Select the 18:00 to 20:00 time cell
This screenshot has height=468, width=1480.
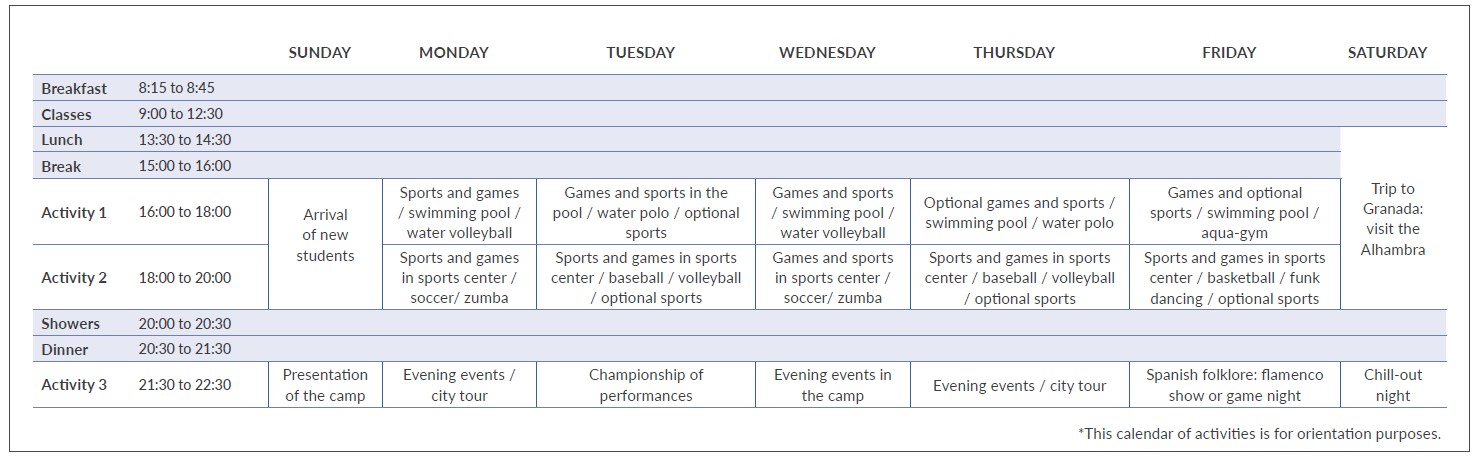pyautogui.click(x=184, y=278)
